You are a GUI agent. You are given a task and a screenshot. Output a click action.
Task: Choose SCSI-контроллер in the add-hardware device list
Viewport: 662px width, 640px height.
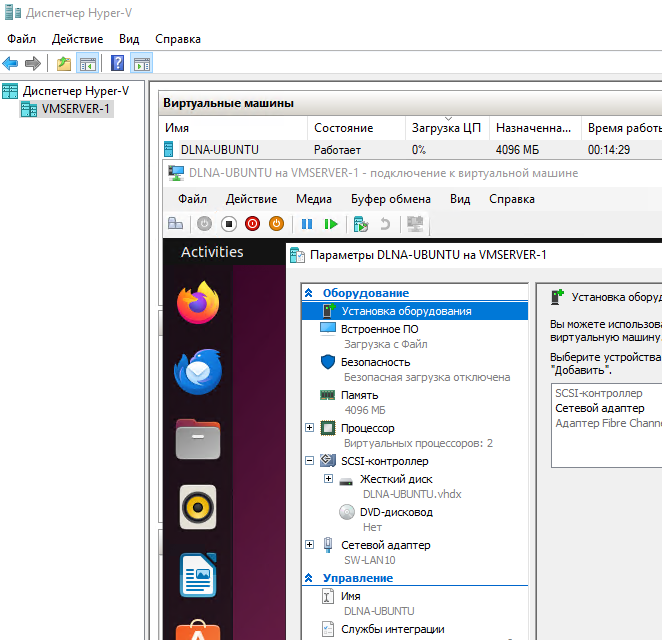[x=599, y=393]
